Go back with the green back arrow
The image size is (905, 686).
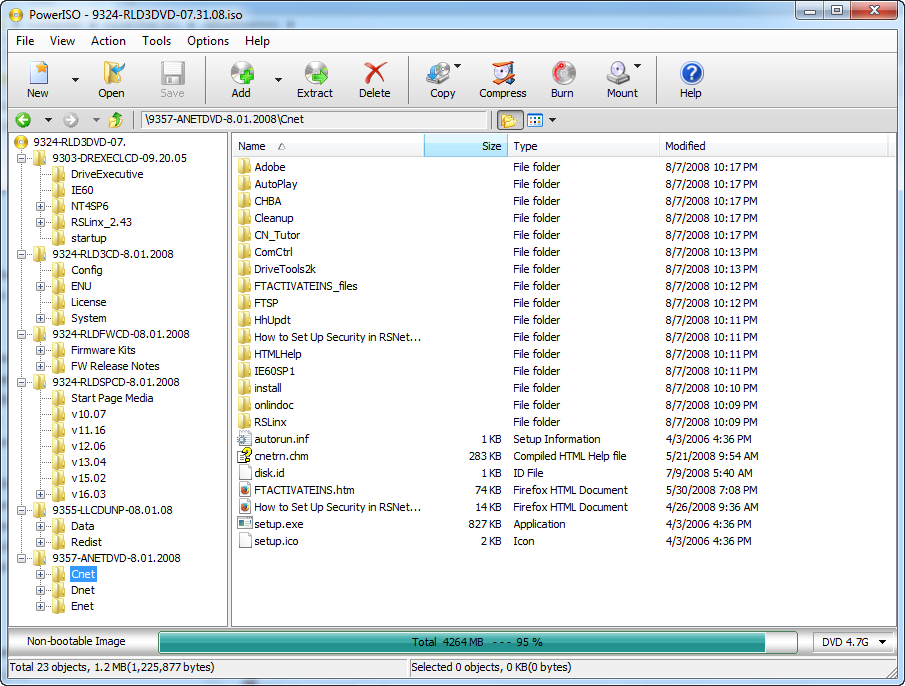pyautogui.click(x=23, y=120)
